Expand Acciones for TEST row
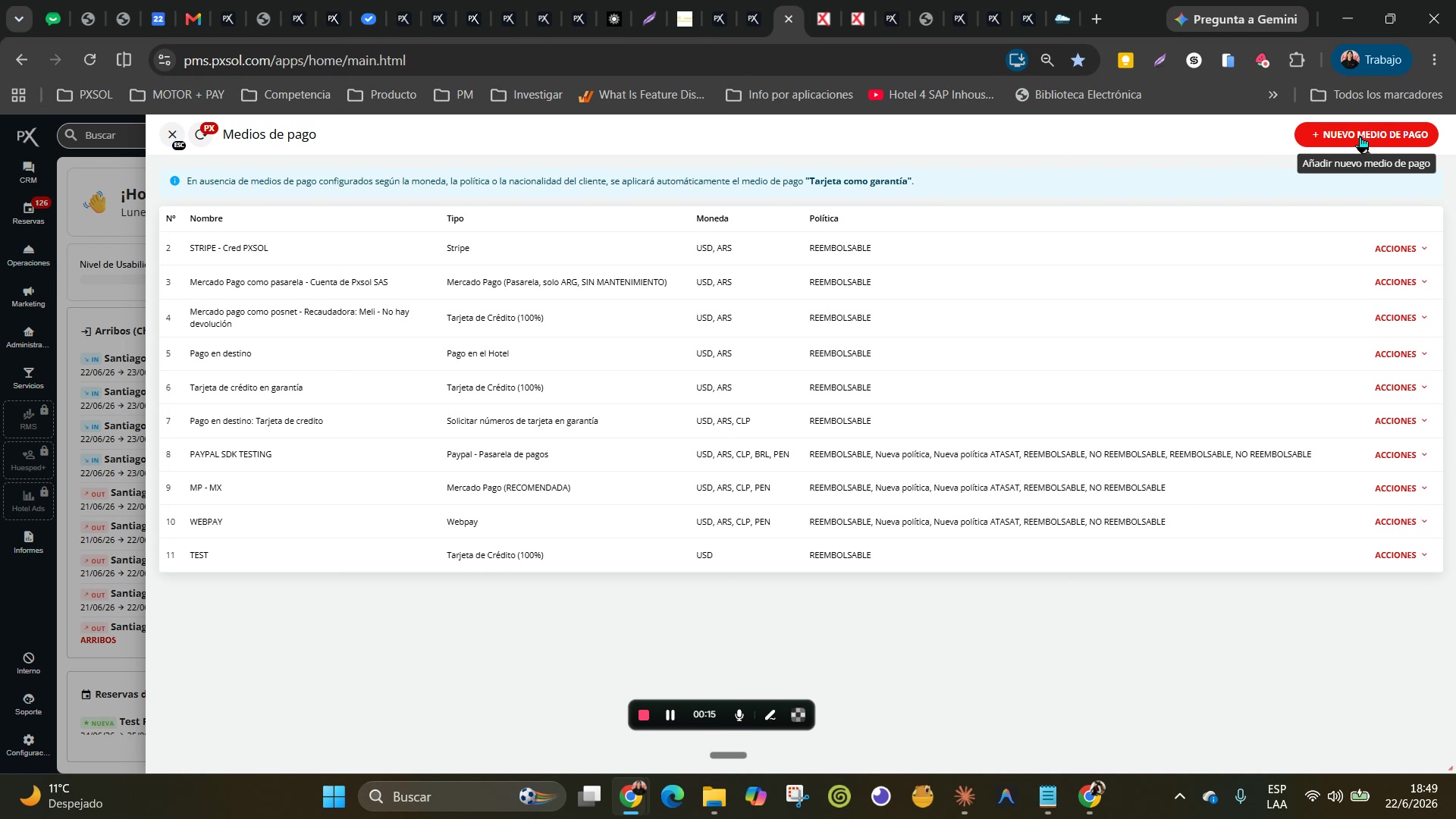Image resolution: width=1456 pixels, height=819 pixels. pyautogui.click(x=1401, y=555)
